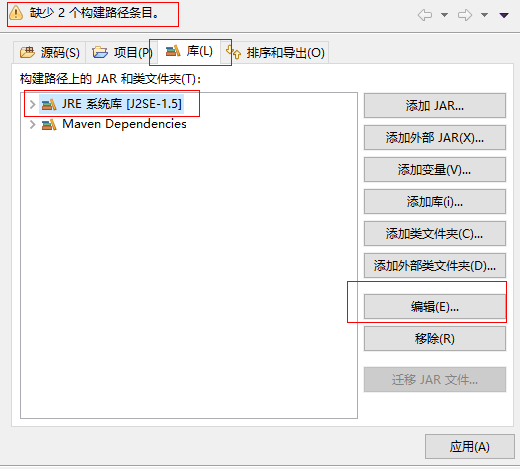
Task: Click the 添加外部类文件夹(D)... button
Action: pyautogui.click(x=435, y=266)
